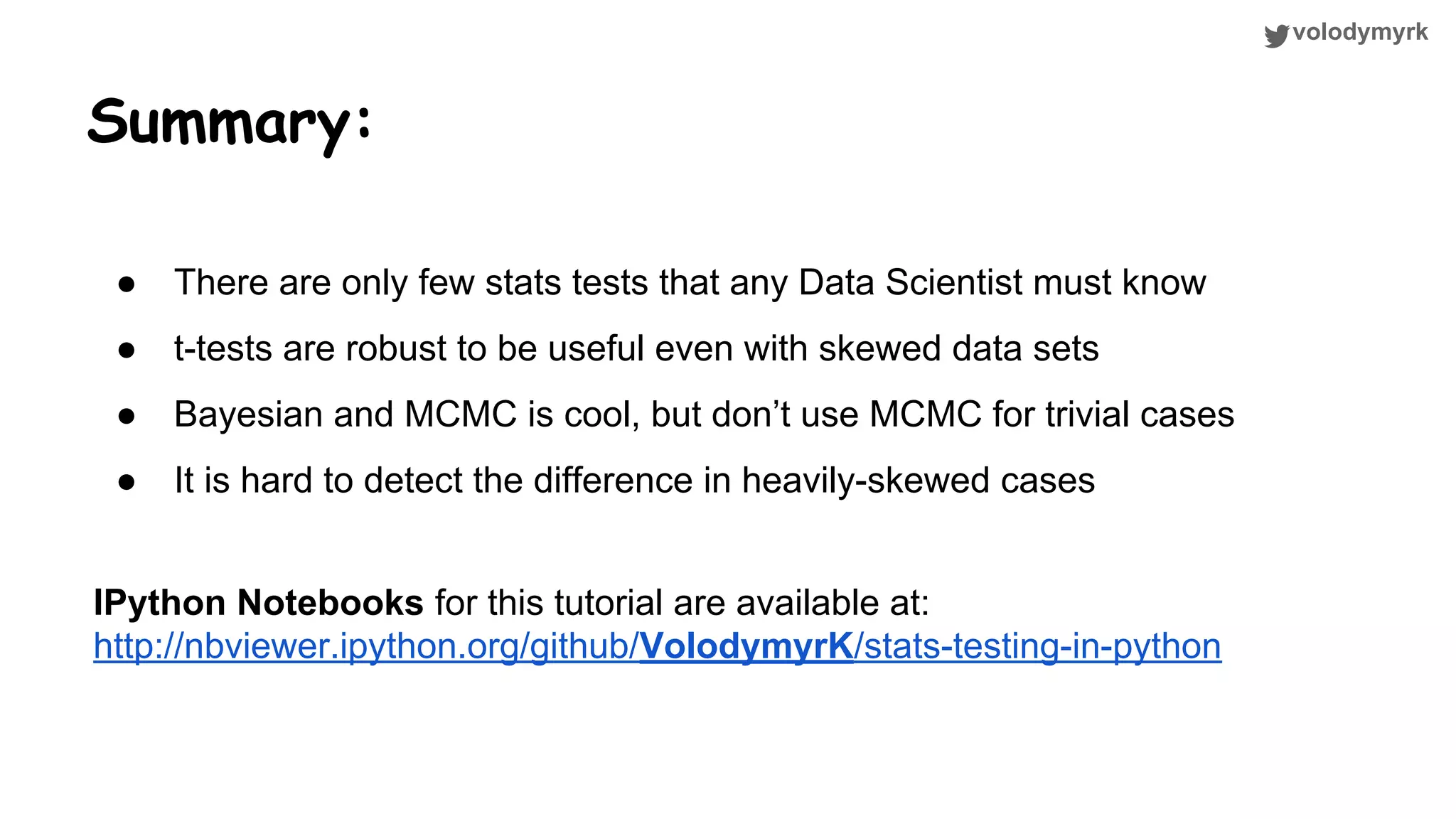This screenshot has height=819, width=1456.
Task: Click the bullet dot before 'There are only'
Action: (127, 284)
